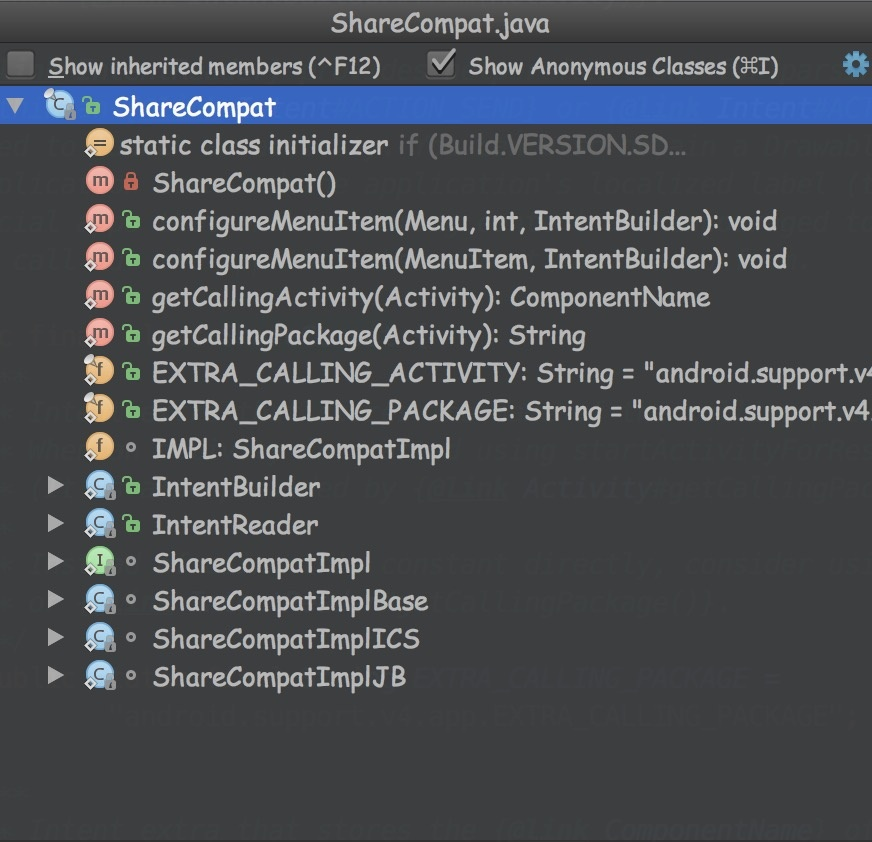Select the ShareCompat root class row

pyautogui.click(x=436, y=105)
